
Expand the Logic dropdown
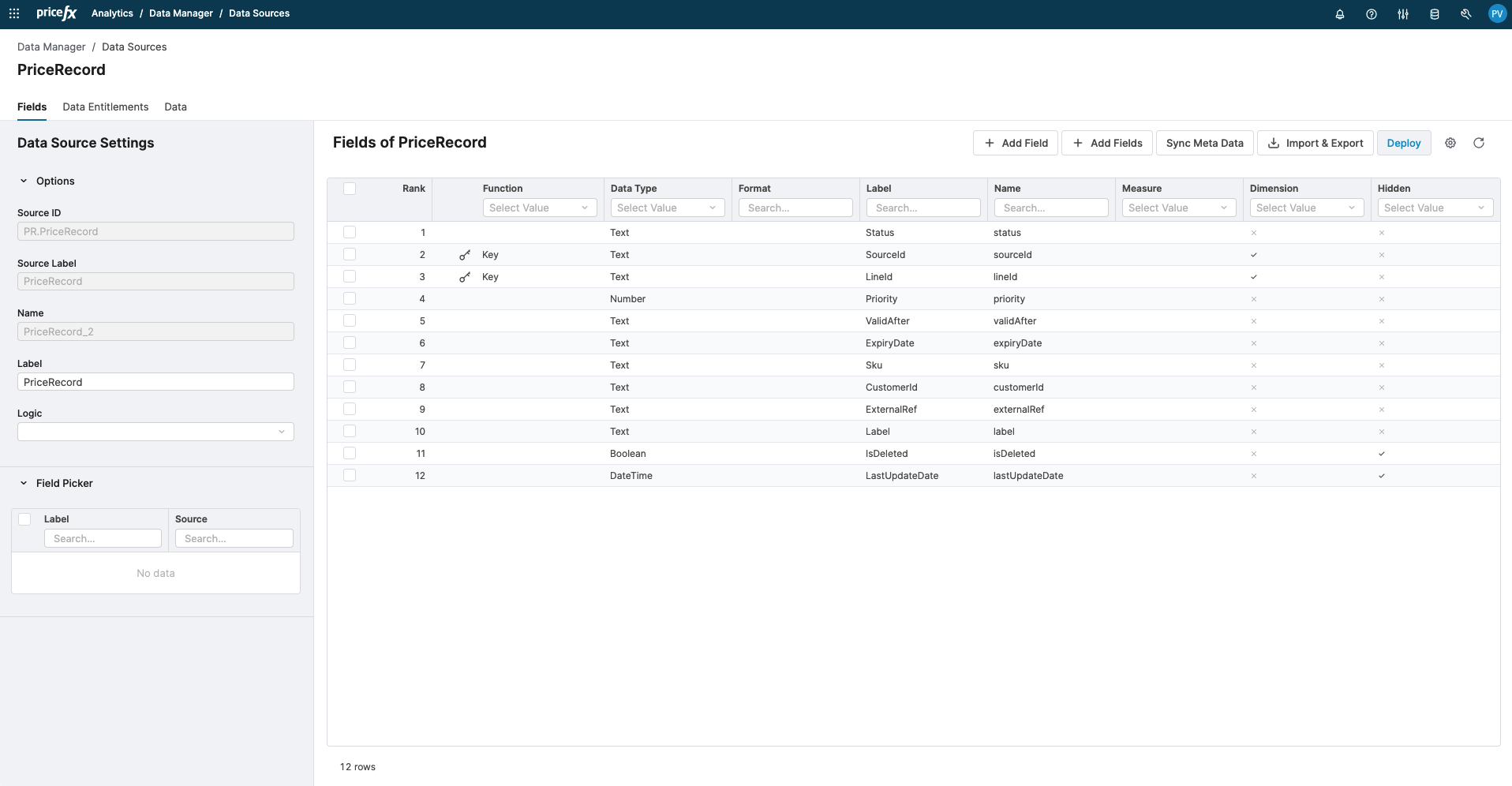point(155,432)
